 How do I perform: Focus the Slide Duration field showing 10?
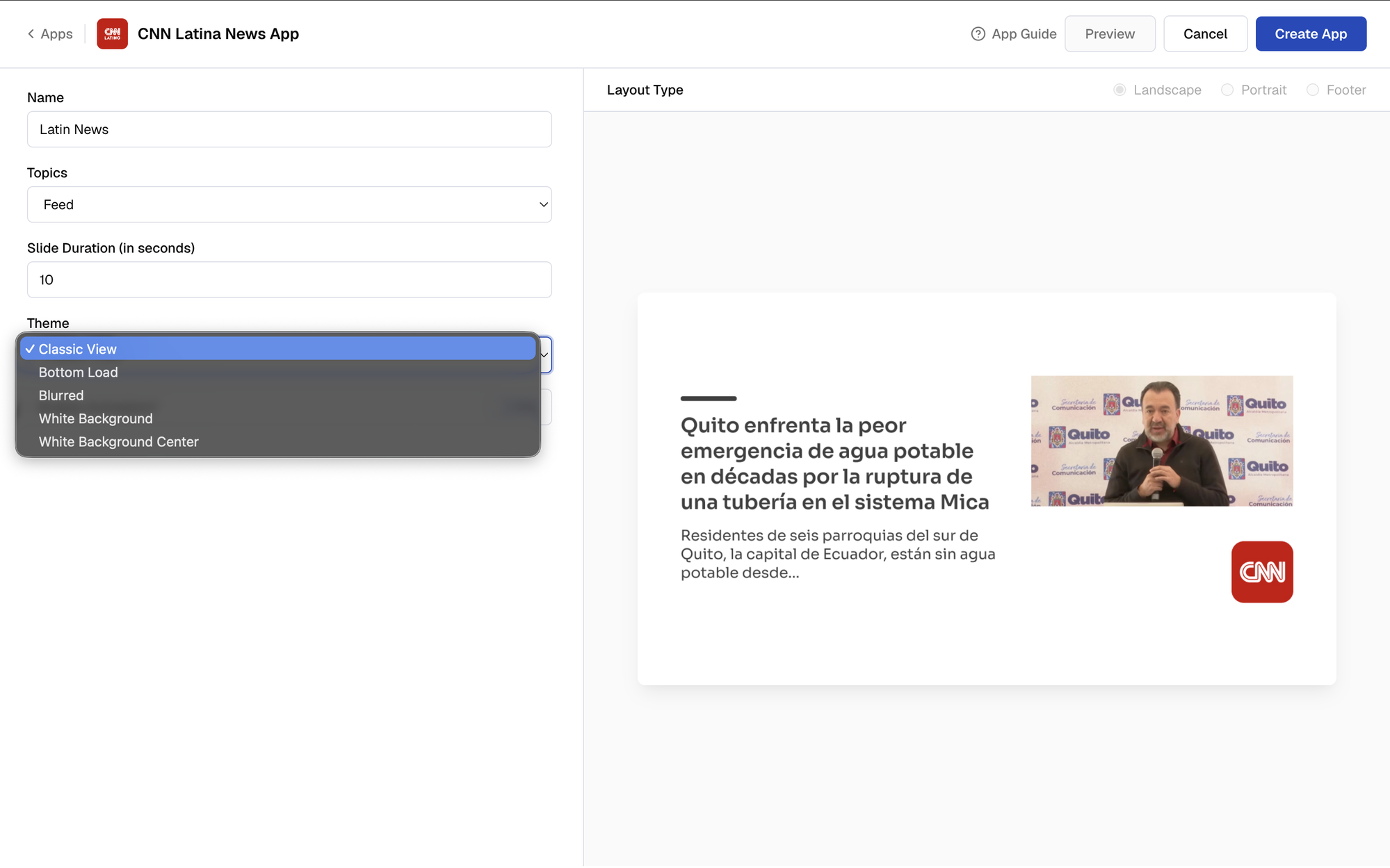[289, 279]
